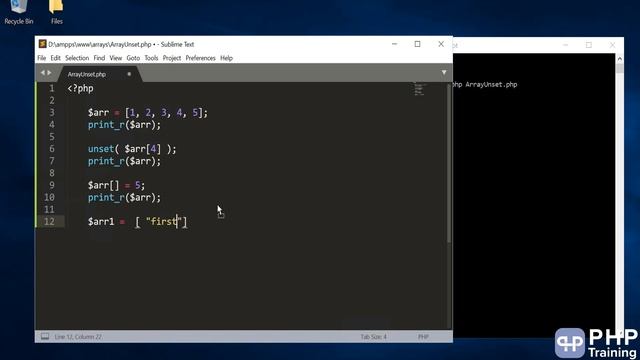
Task: Open the Find menu
Action: (x=99, y=58)
